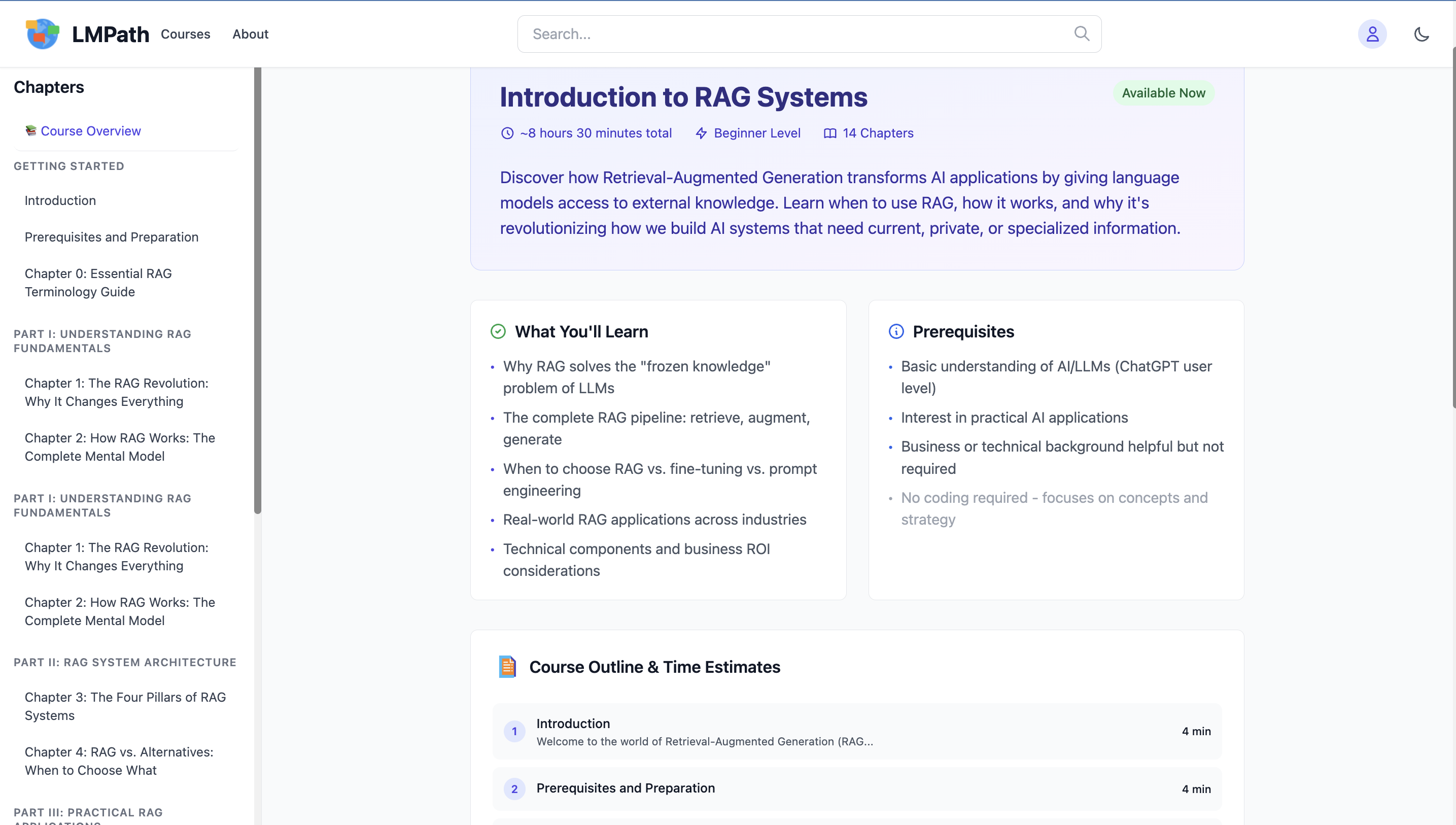
Task: Click the document icon by Course Outline
Action: [x=507, y=666]
